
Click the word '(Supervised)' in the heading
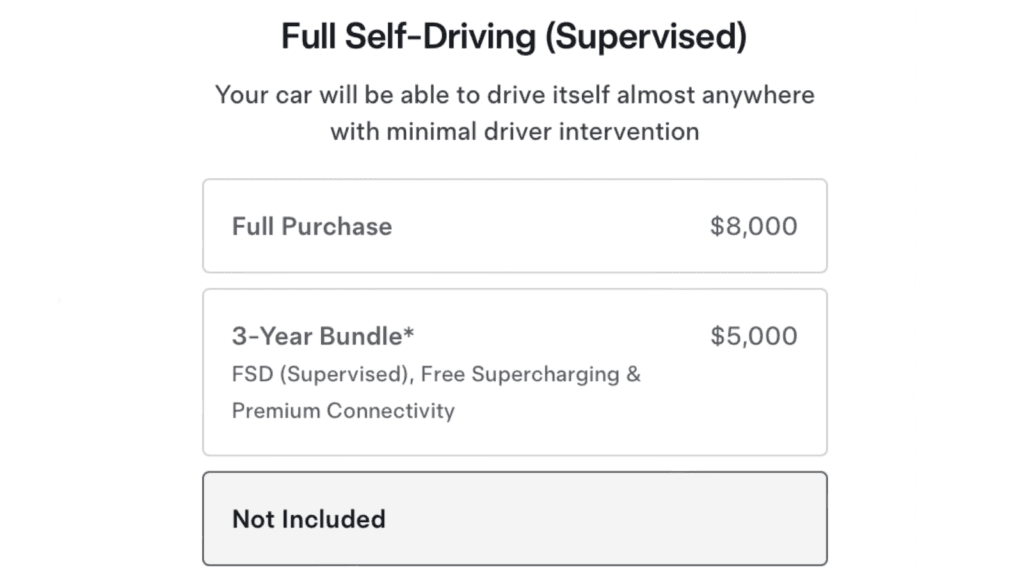pyautogui.click(x=649, y=38)
